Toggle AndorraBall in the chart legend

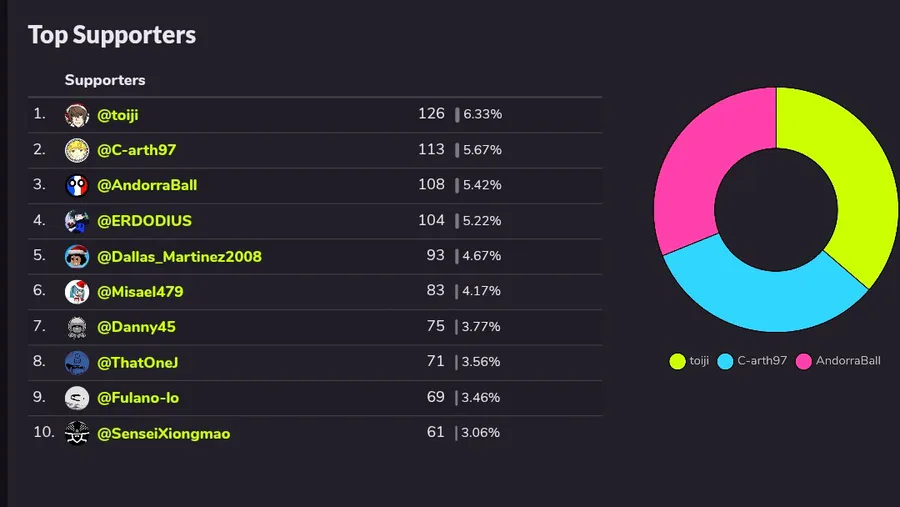(838, 361)
